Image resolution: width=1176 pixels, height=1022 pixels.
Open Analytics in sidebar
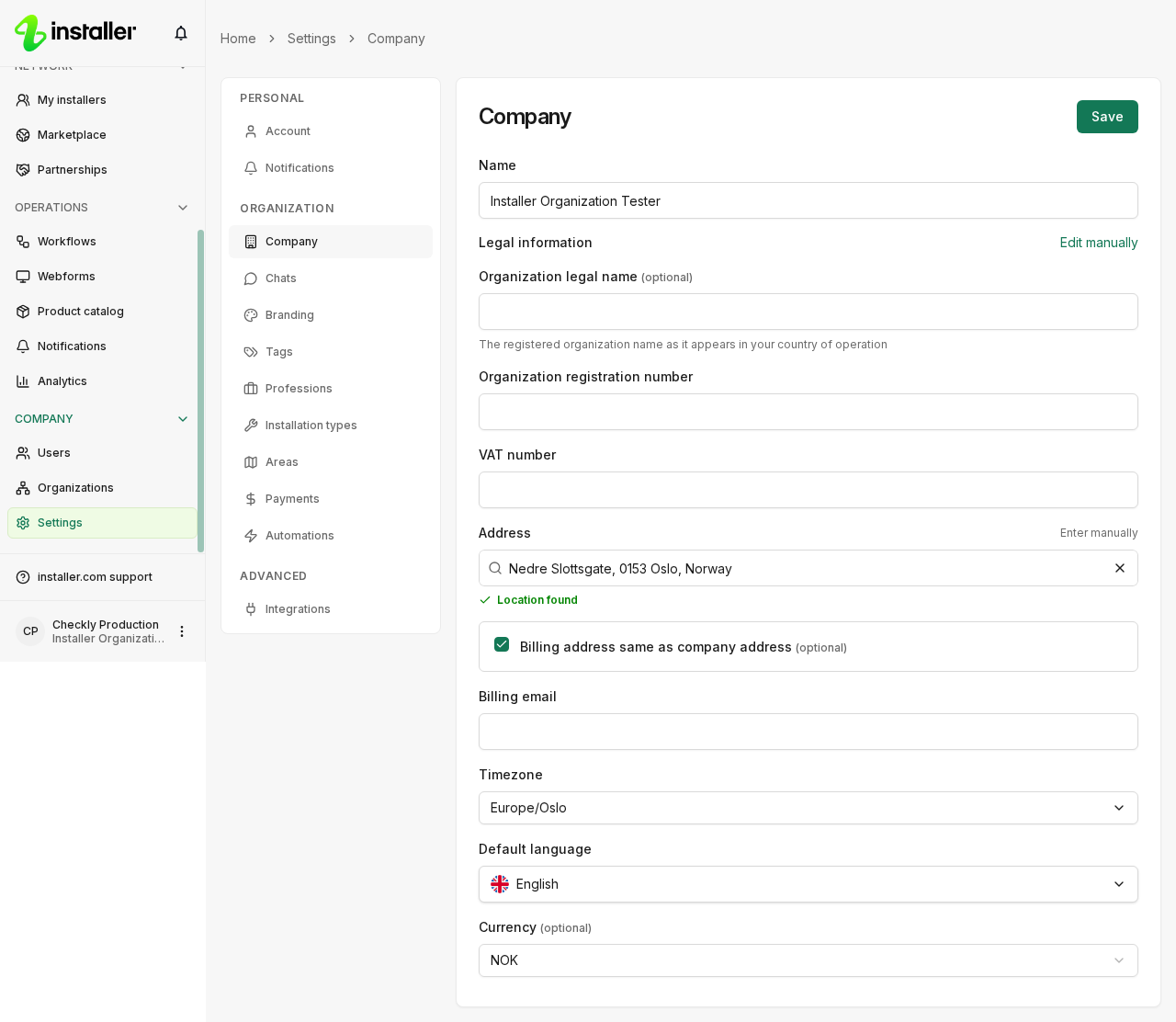point(102,381)
